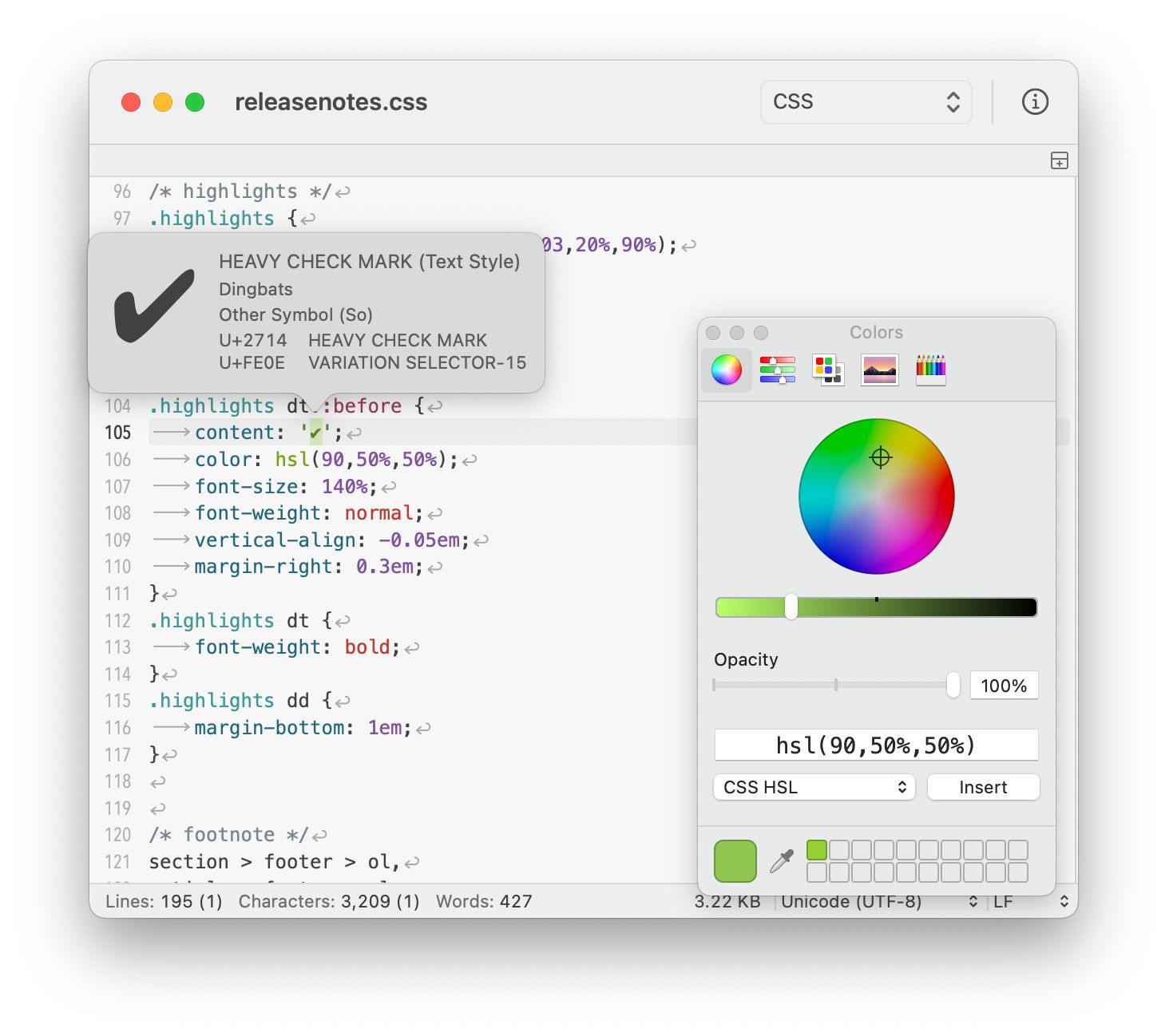The height and width of the screenshot is (1036, 1169).
Task: Click the 3.22 KB file size in status bar
Action: pos(727,902)
